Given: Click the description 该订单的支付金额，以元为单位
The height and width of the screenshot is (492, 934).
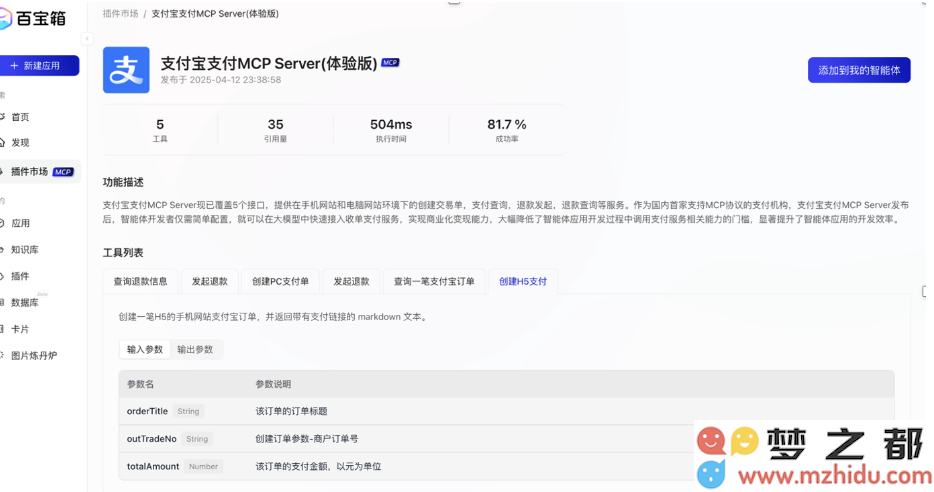Looking at the screenshot, I should [x=318, y=466].
